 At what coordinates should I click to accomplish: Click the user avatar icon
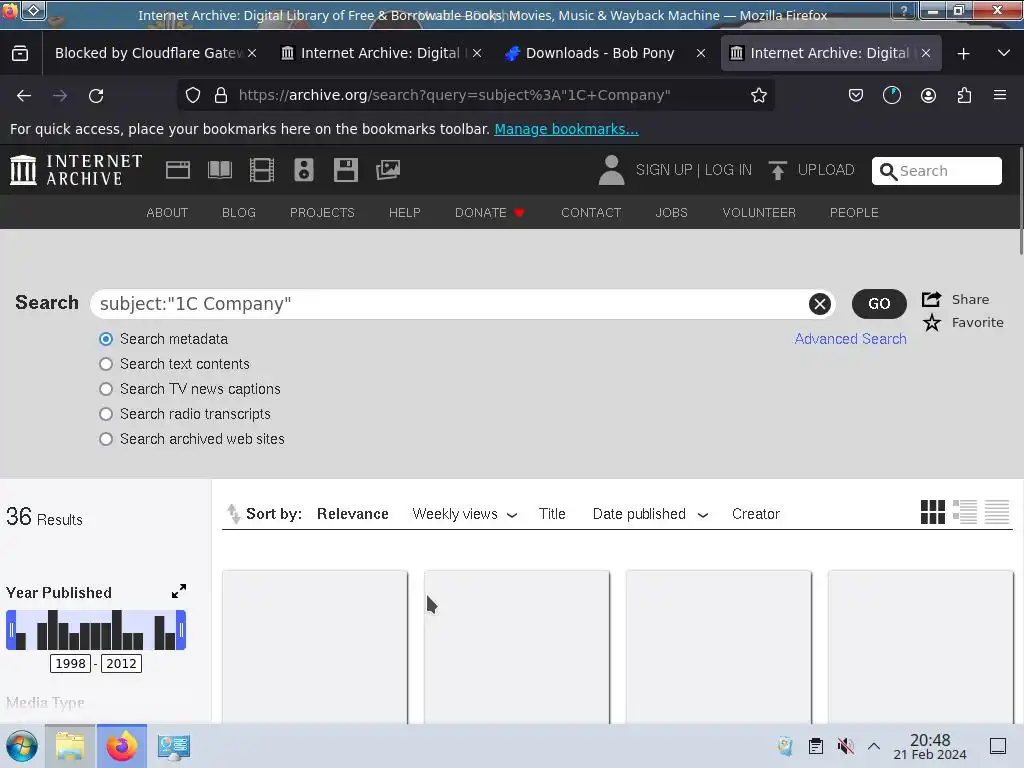(611, 170)
